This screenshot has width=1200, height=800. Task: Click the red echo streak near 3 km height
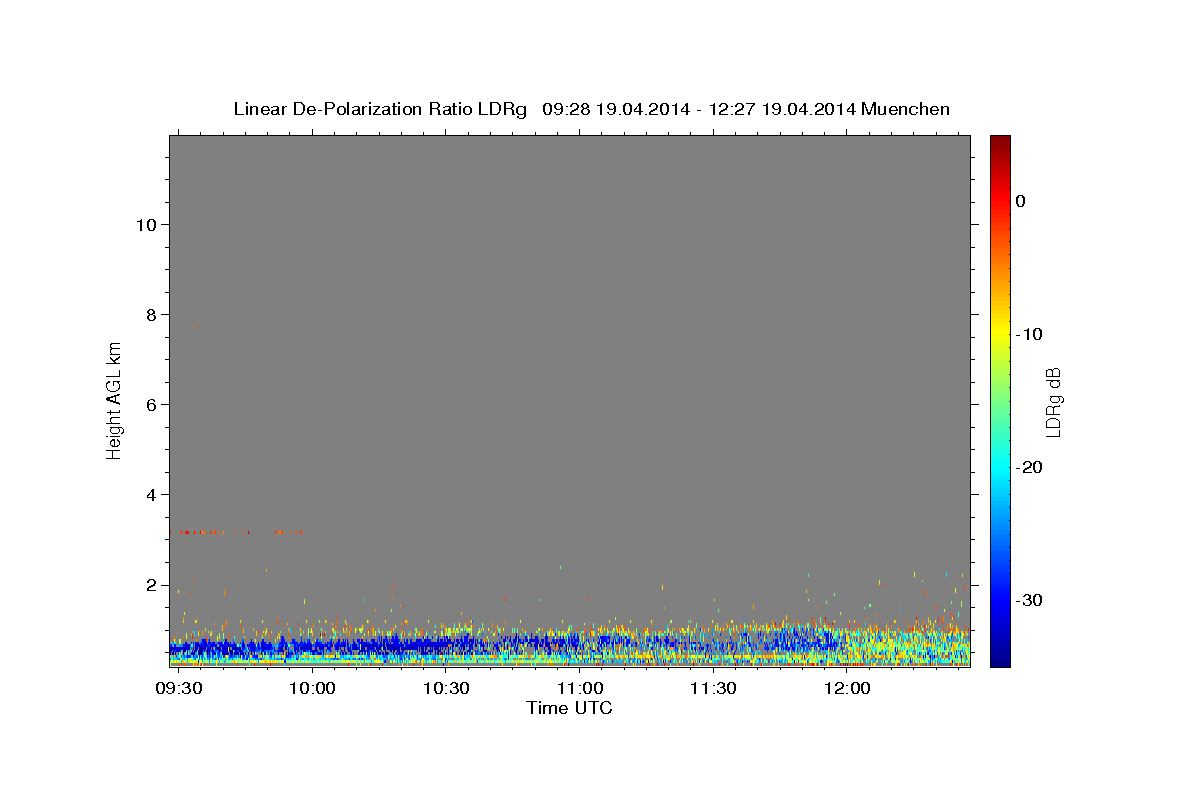tap(237, 532)
